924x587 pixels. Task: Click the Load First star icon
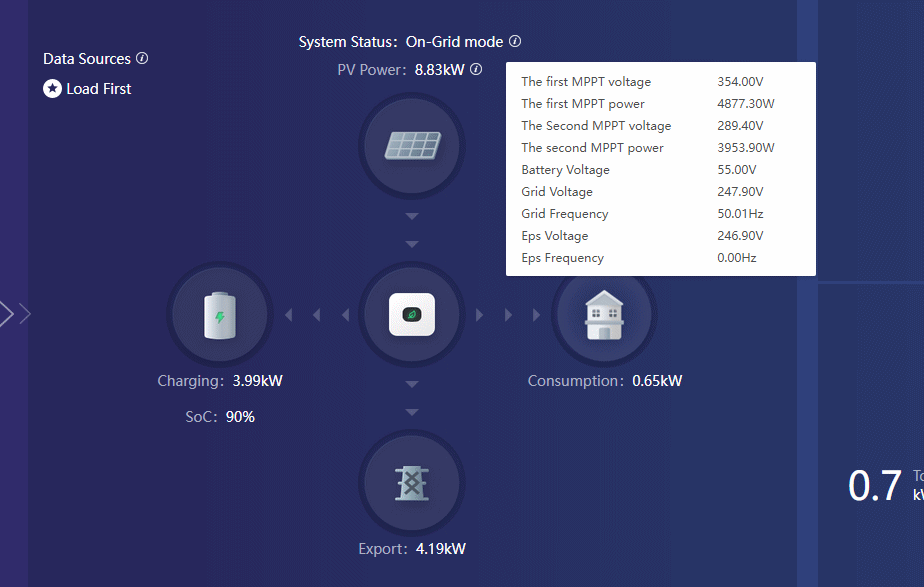52,89
